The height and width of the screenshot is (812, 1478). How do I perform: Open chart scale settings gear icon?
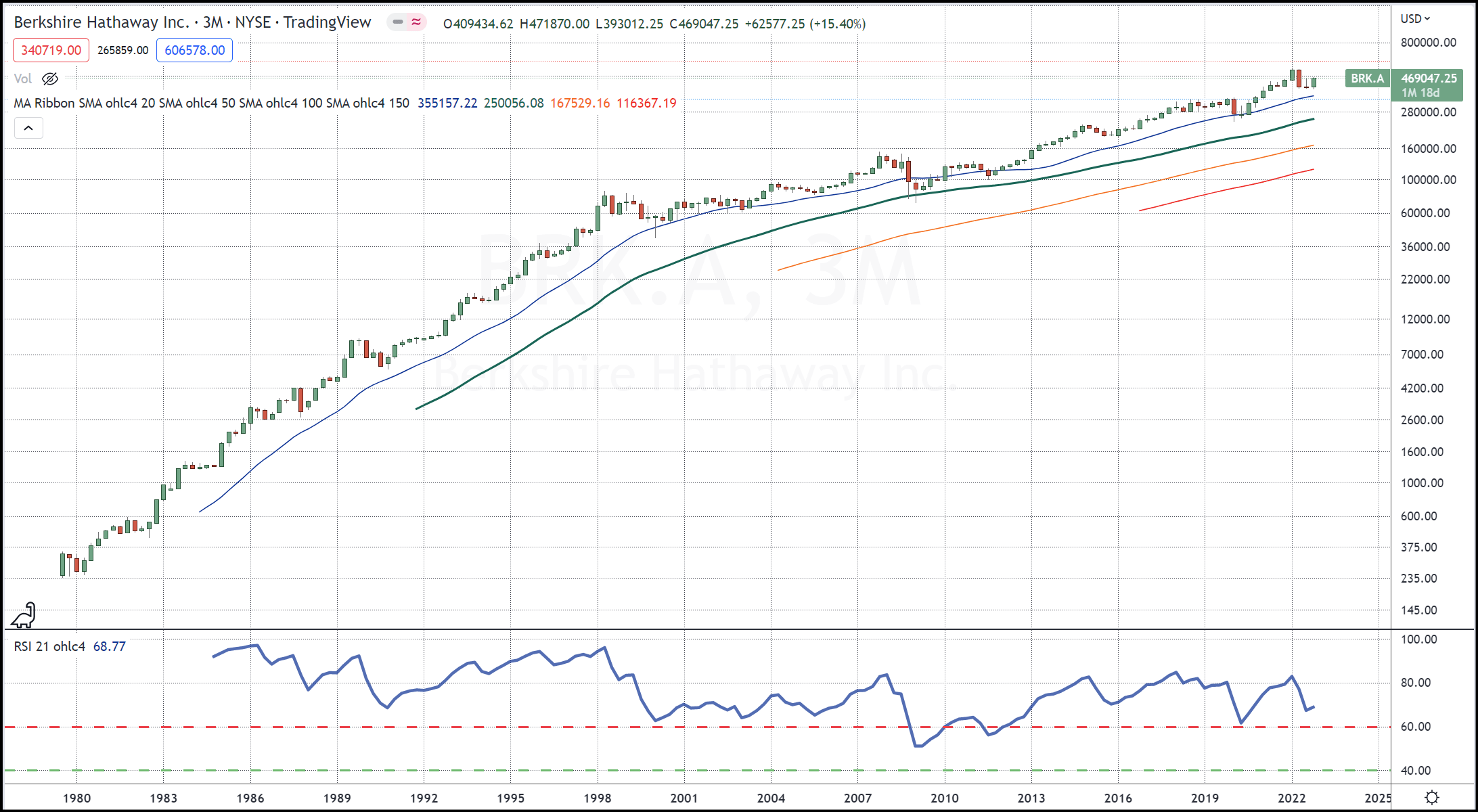[x=1431, y=798]
